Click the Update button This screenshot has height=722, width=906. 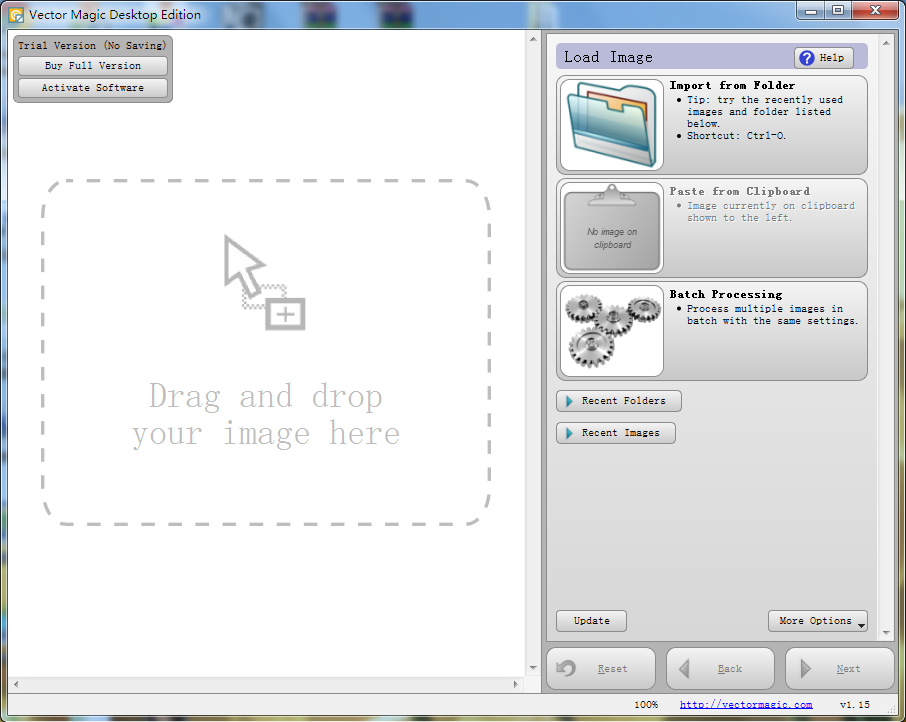click(591, 621)
